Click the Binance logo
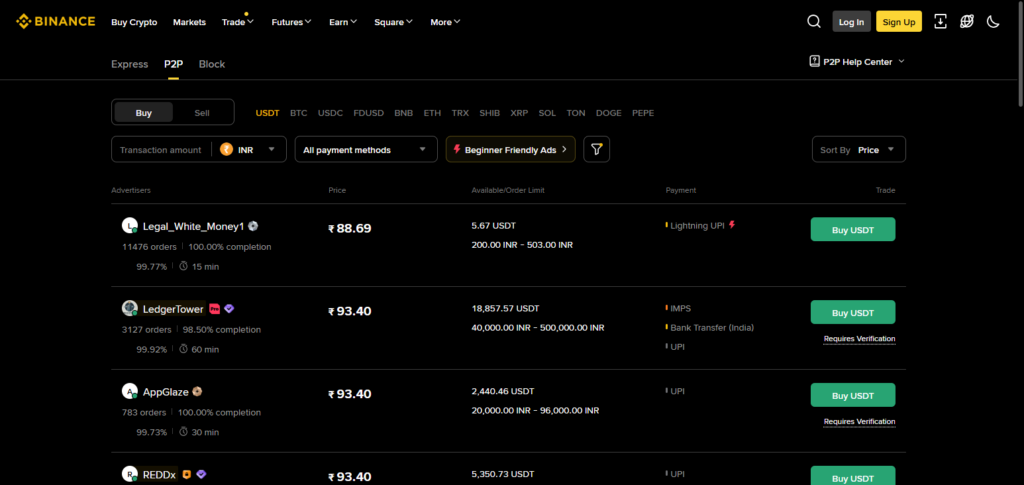1024x485 pixels. pyautogui.click(x=56, y=22)
